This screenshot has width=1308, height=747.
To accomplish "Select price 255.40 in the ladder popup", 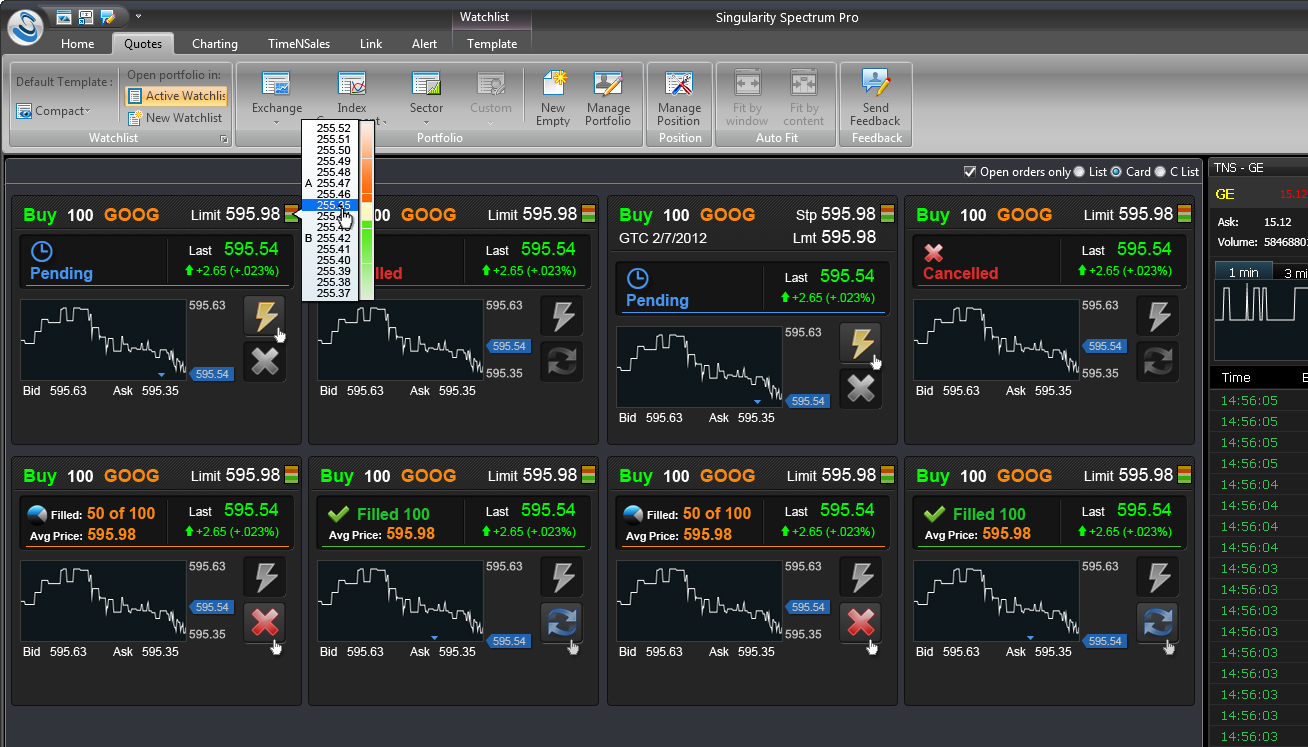I will (333, 260).
